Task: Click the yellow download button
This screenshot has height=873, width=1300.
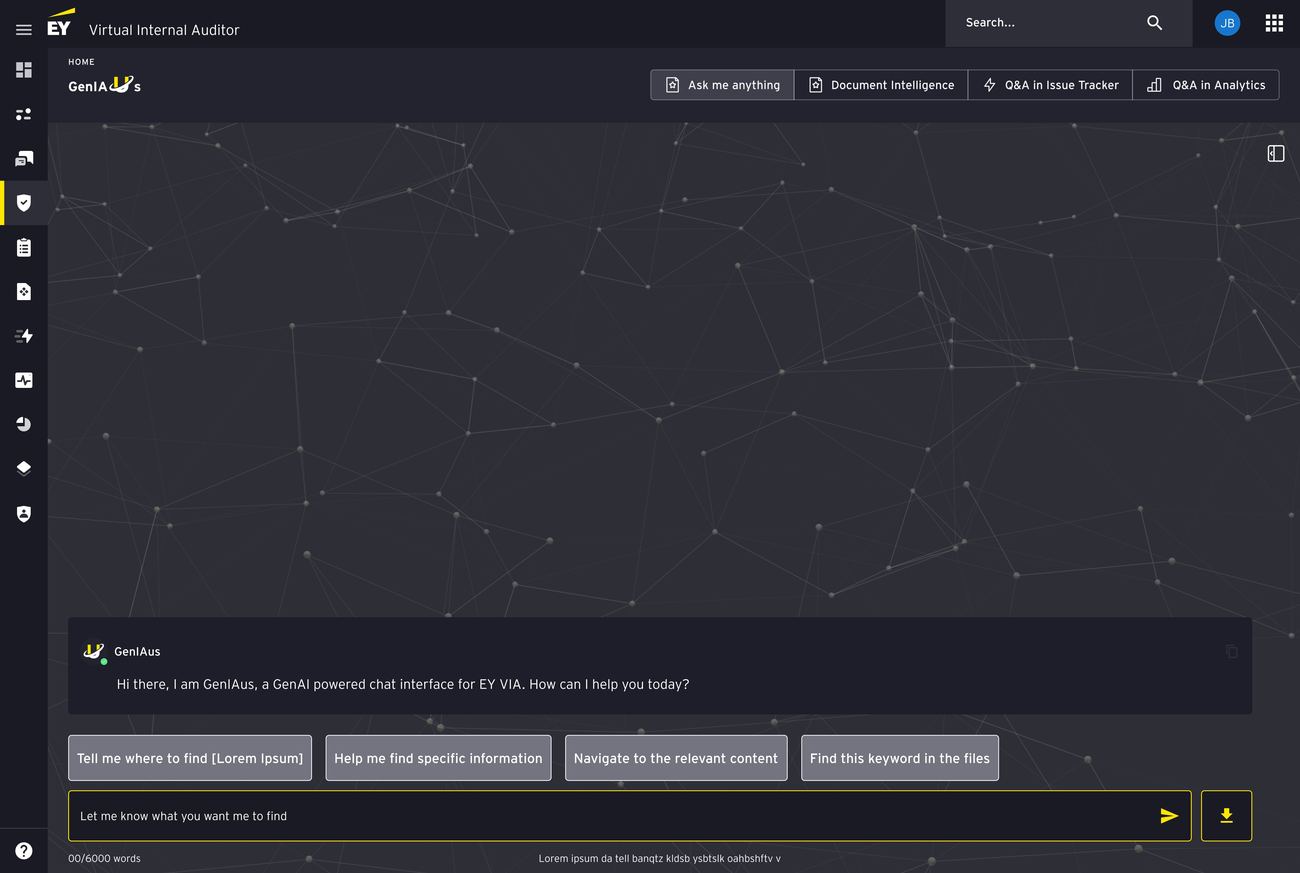Action: point(1226,816)
